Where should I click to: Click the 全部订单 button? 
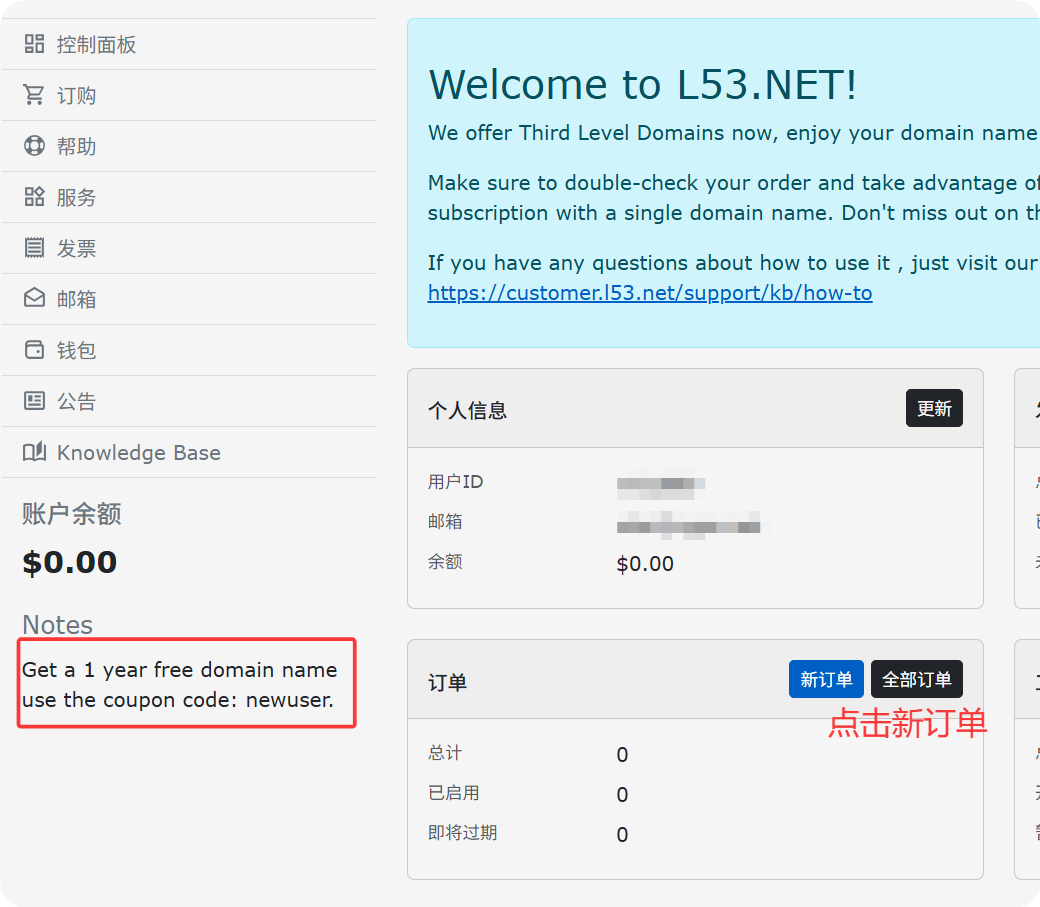(917, 679)
